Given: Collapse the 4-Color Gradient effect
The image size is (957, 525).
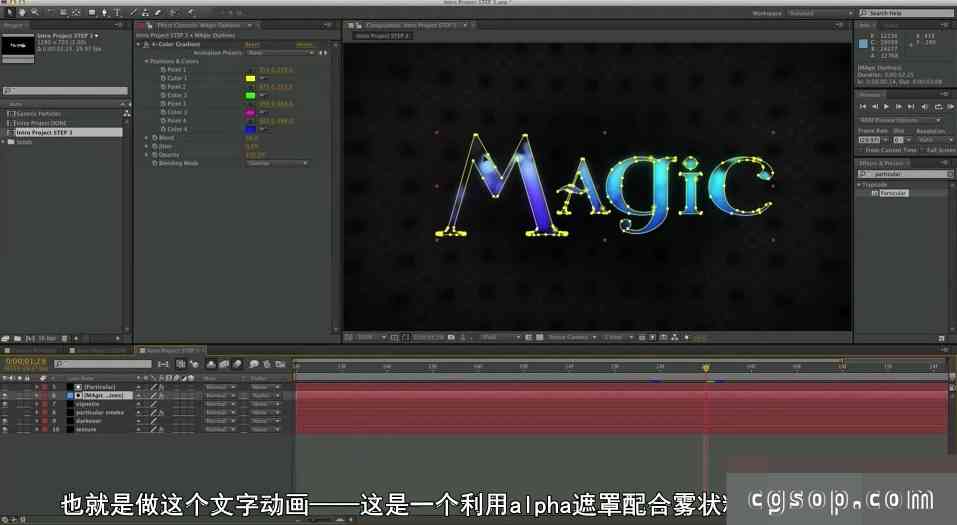Looking at the screenshot, I should 139,45.
